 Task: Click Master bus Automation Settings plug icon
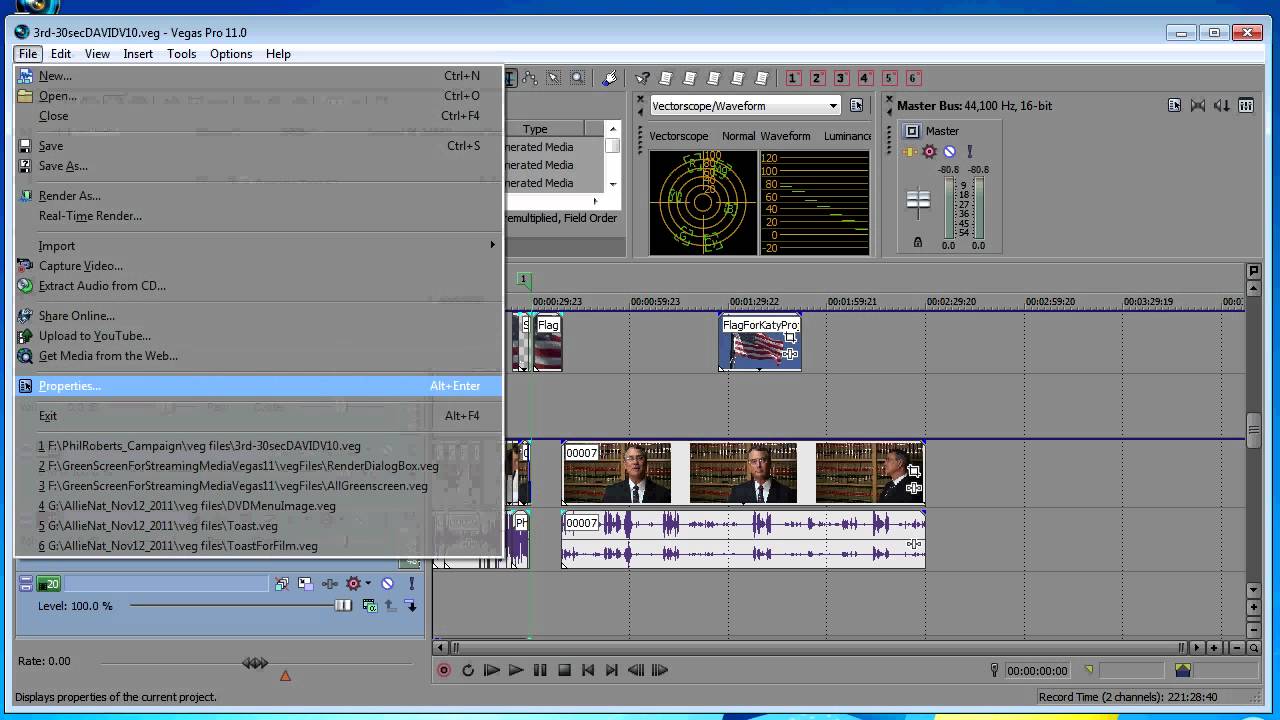(909, 152)
